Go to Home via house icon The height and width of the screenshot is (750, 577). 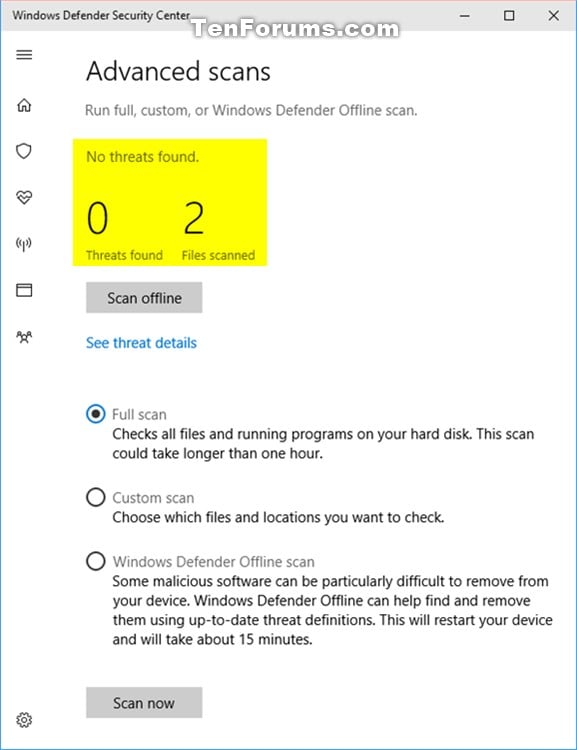[24, 105]
